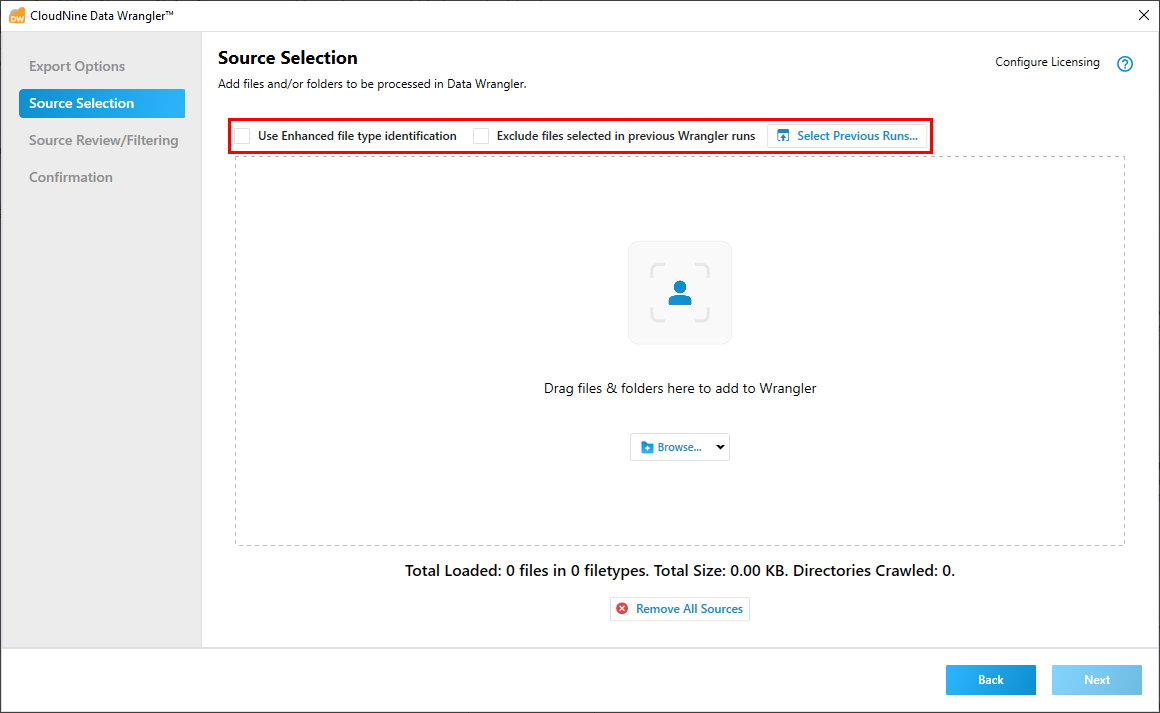This screenshot has width=1160, height=713.
Task: Expand the Browse dropdown arrow
Action: 720,447
